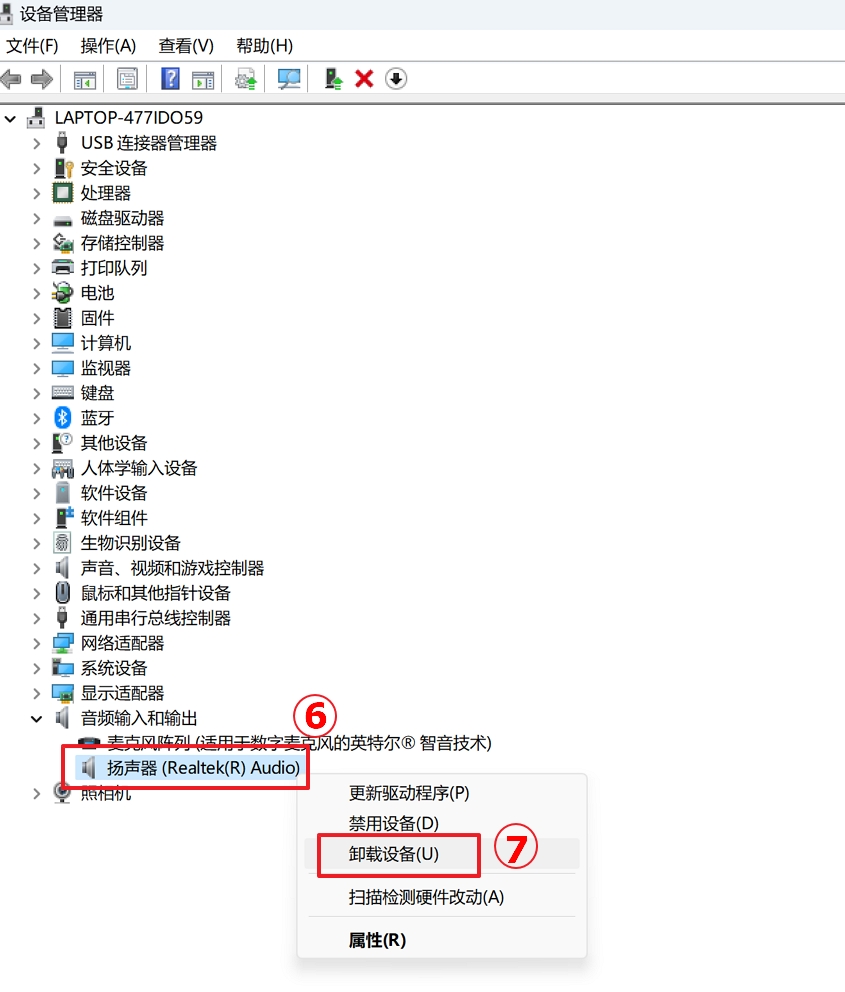Expand the 声音、视频和游戏控制器 node
This screenshot has width=845, height=992.
[x=37, y=568]
